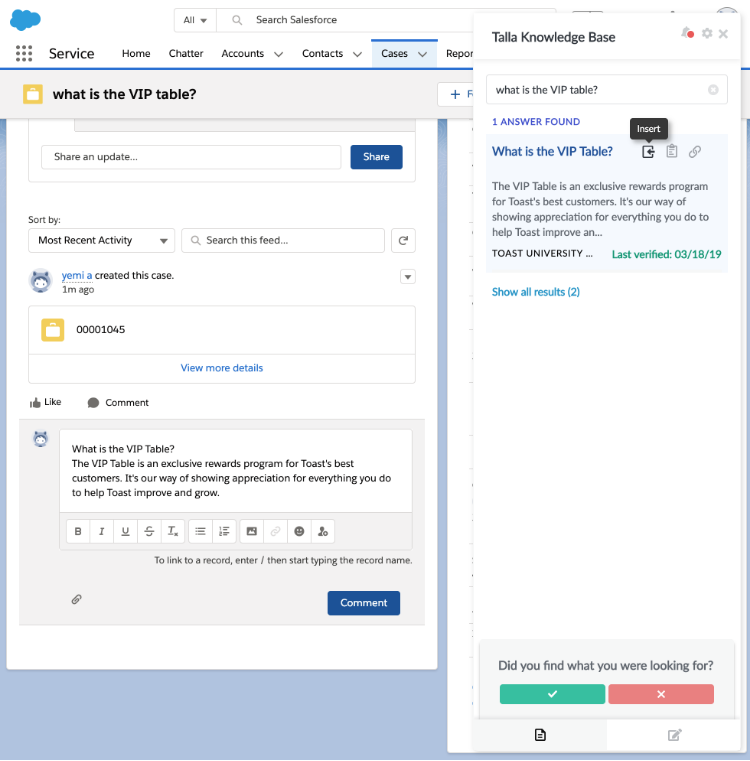Click the blue Comment submit button
Image resolution: width=750 pixels, height=761 pixels.
[x=364, y=603]
